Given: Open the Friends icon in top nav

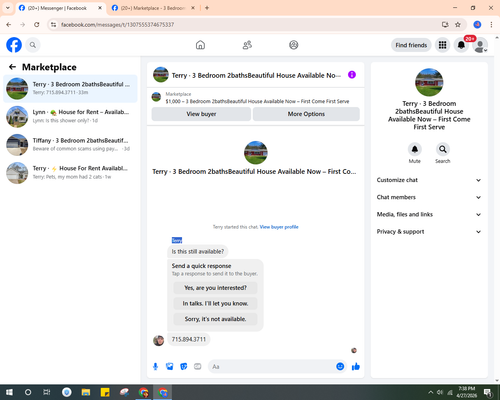Looking at the screenshot, I should pos(247,45).
